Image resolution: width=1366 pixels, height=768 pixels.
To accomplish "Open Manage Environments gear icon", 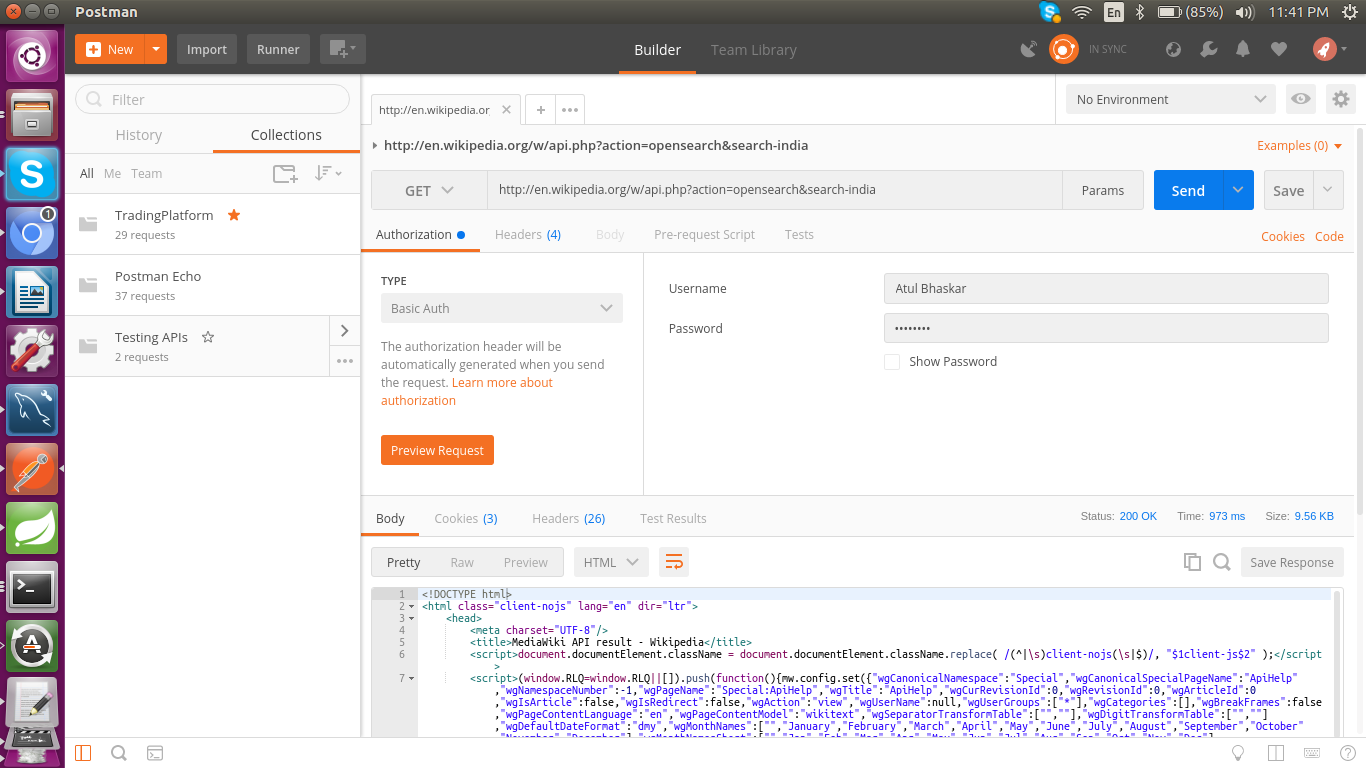I will coord(1341,99).
